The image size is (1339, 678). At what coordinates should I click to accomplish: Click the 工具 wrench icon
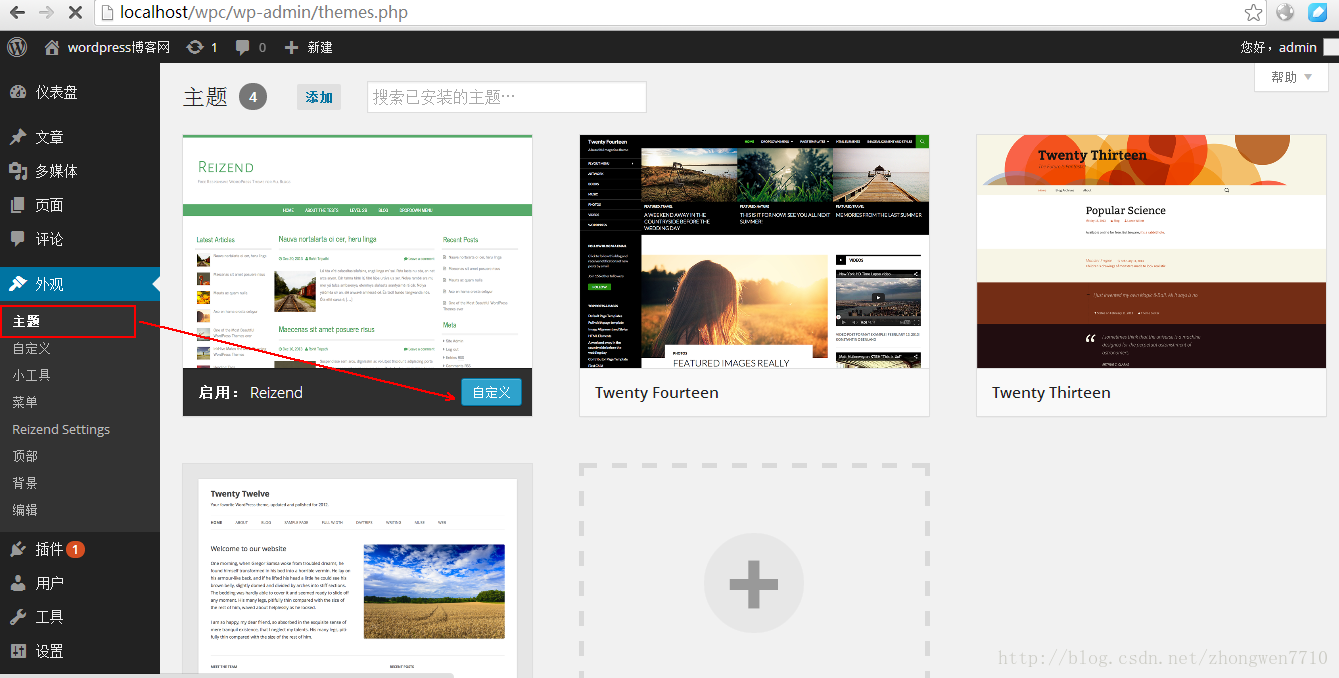pos(18,617)
